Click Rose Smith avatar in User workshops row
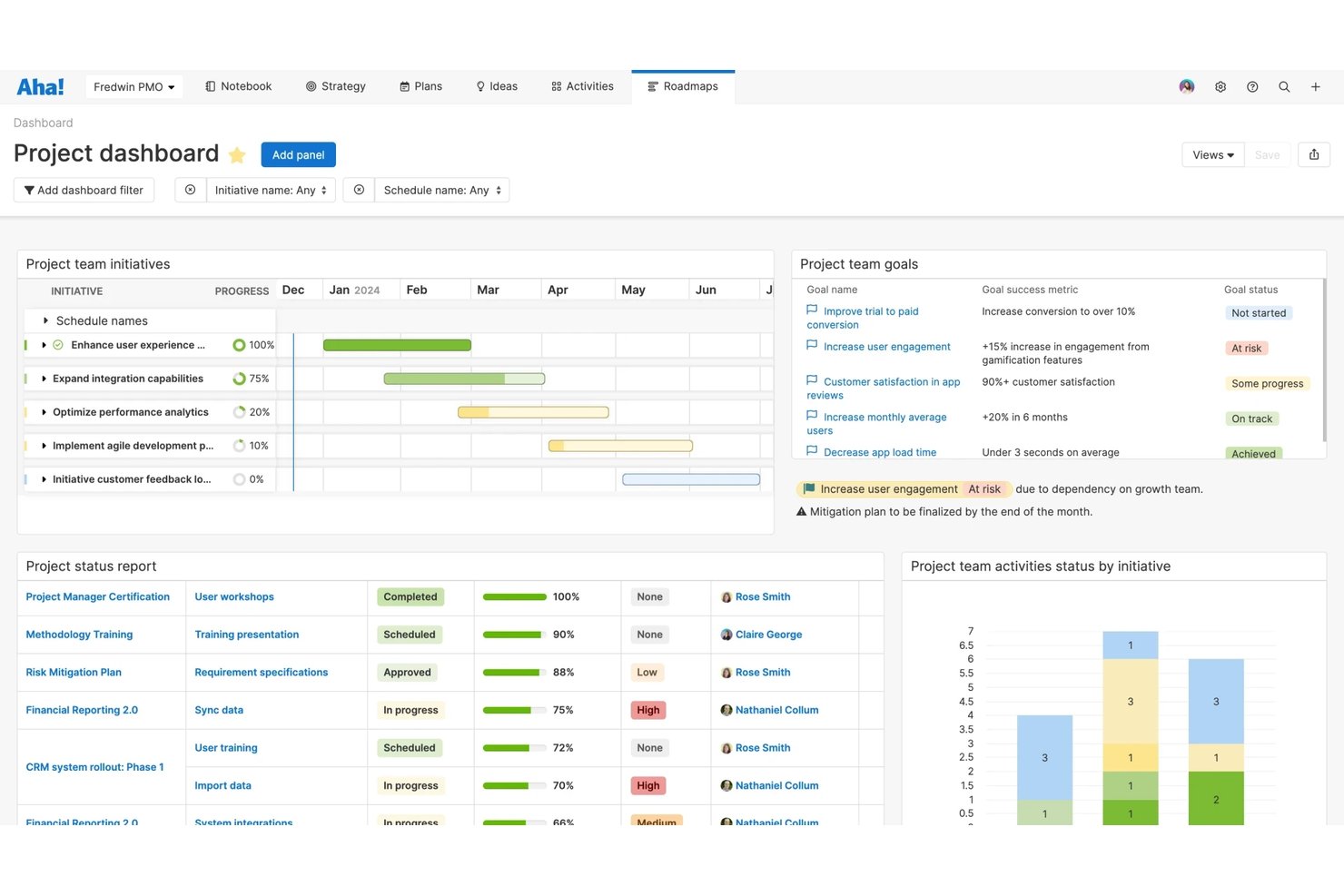The height and width of the screenshot is (896, 1344). tap(726, 597)
